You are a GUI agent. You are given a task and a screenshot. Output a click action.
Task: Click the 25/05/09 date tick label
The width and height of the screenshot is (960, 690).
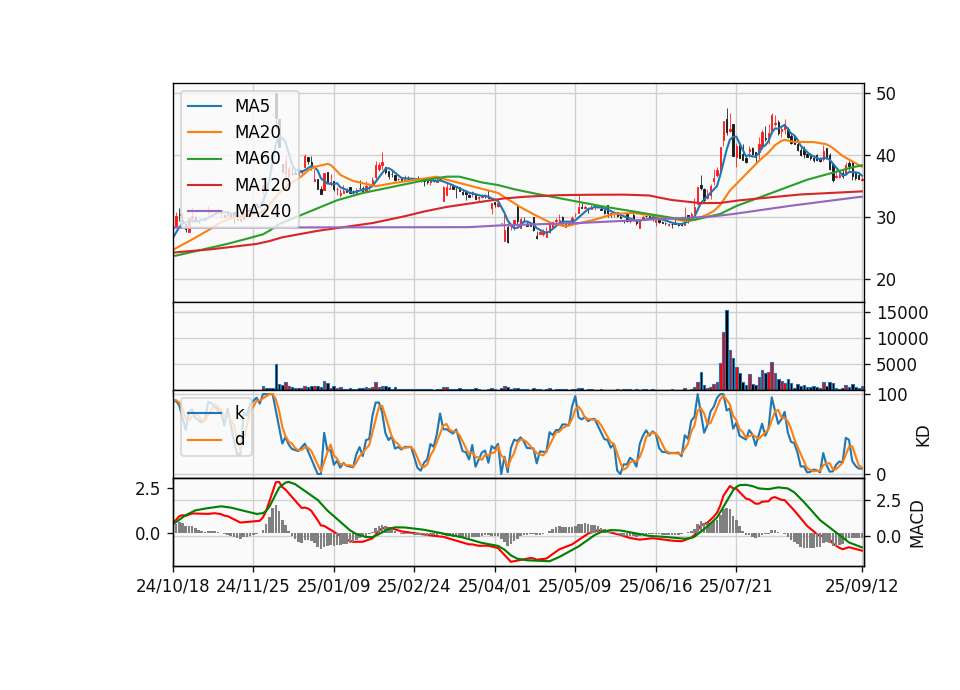[x=575, y=586]
